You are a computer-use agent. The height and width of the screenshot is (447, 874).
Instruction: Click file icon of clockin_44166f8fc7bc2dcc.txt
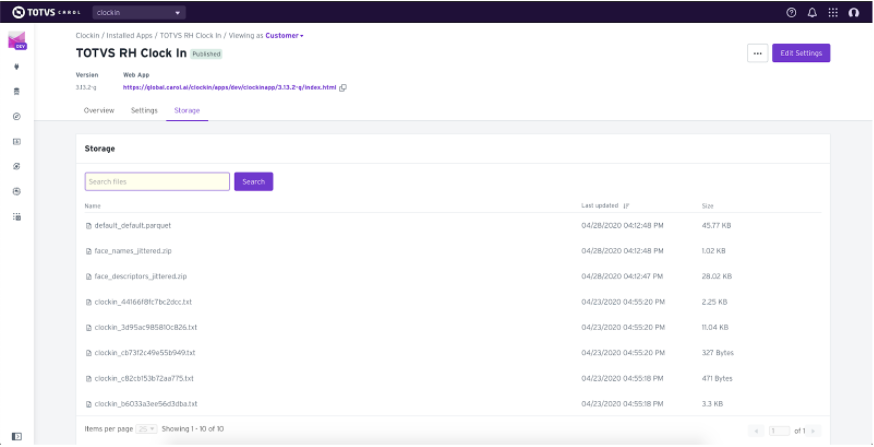tap(88, 303)
